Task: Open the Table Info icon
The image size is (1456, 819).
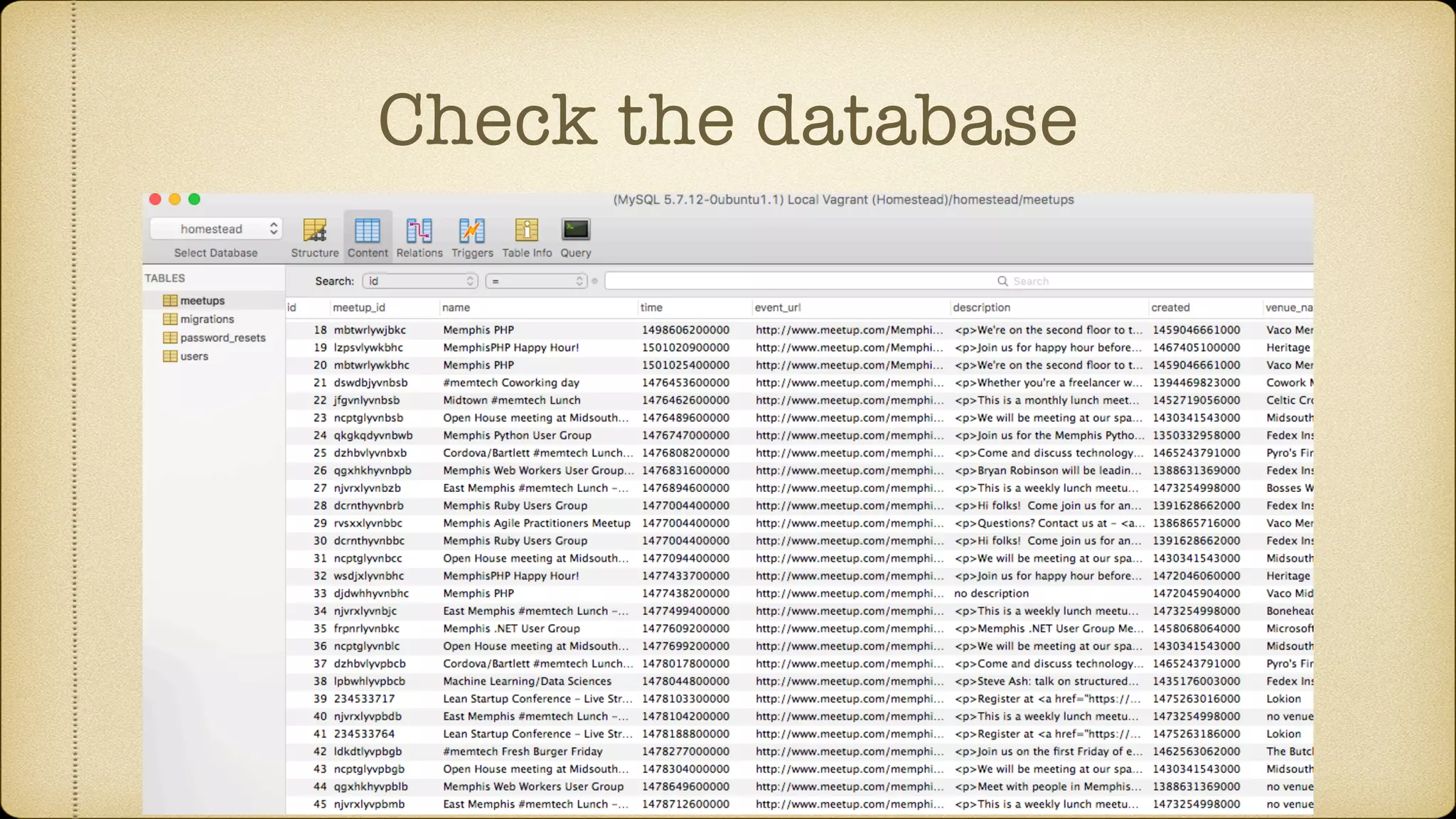Action: [527, 230]
